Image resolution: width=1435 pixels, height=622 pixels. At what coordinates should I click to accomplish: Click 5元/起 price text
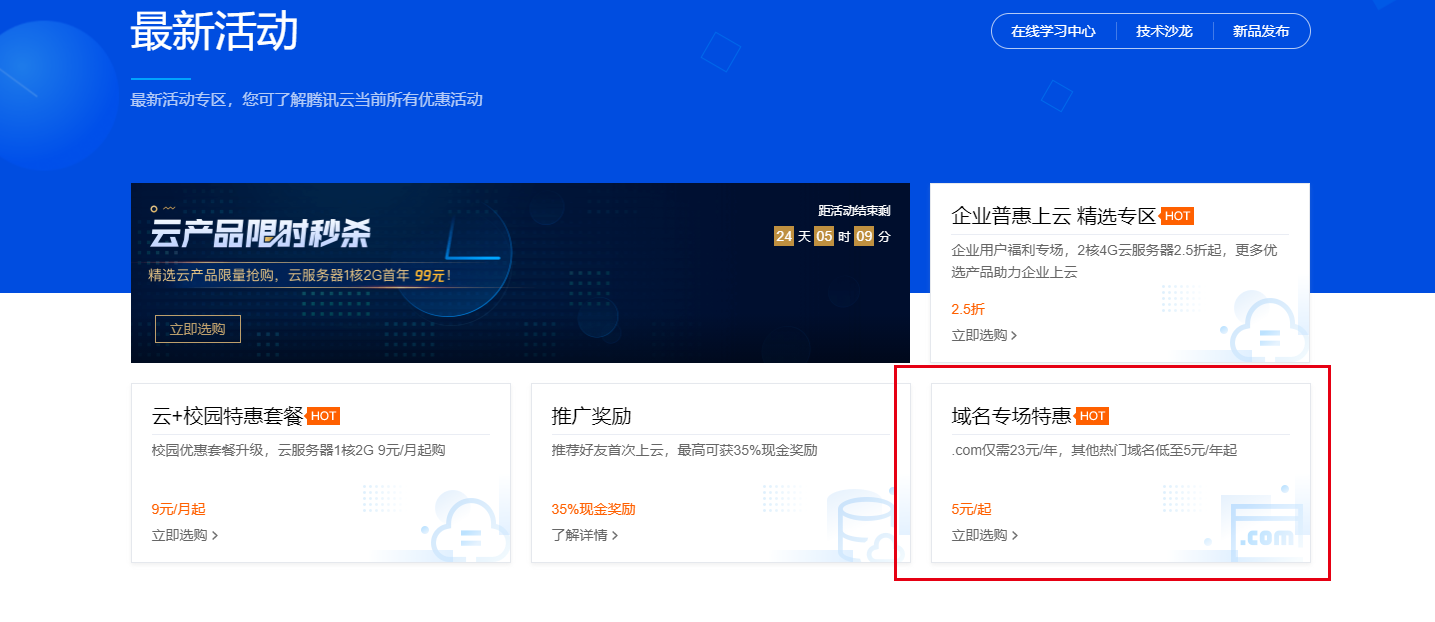pos(971,509)
